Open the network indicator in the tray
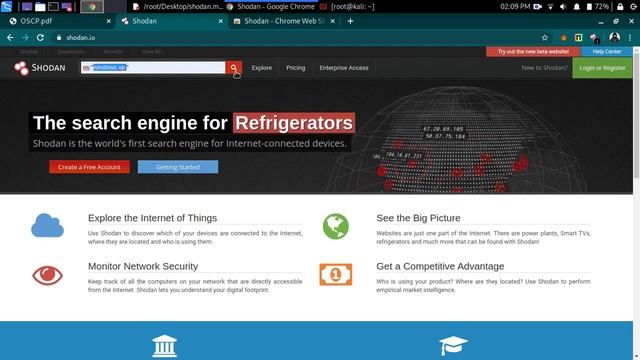 tap(551, 7)
